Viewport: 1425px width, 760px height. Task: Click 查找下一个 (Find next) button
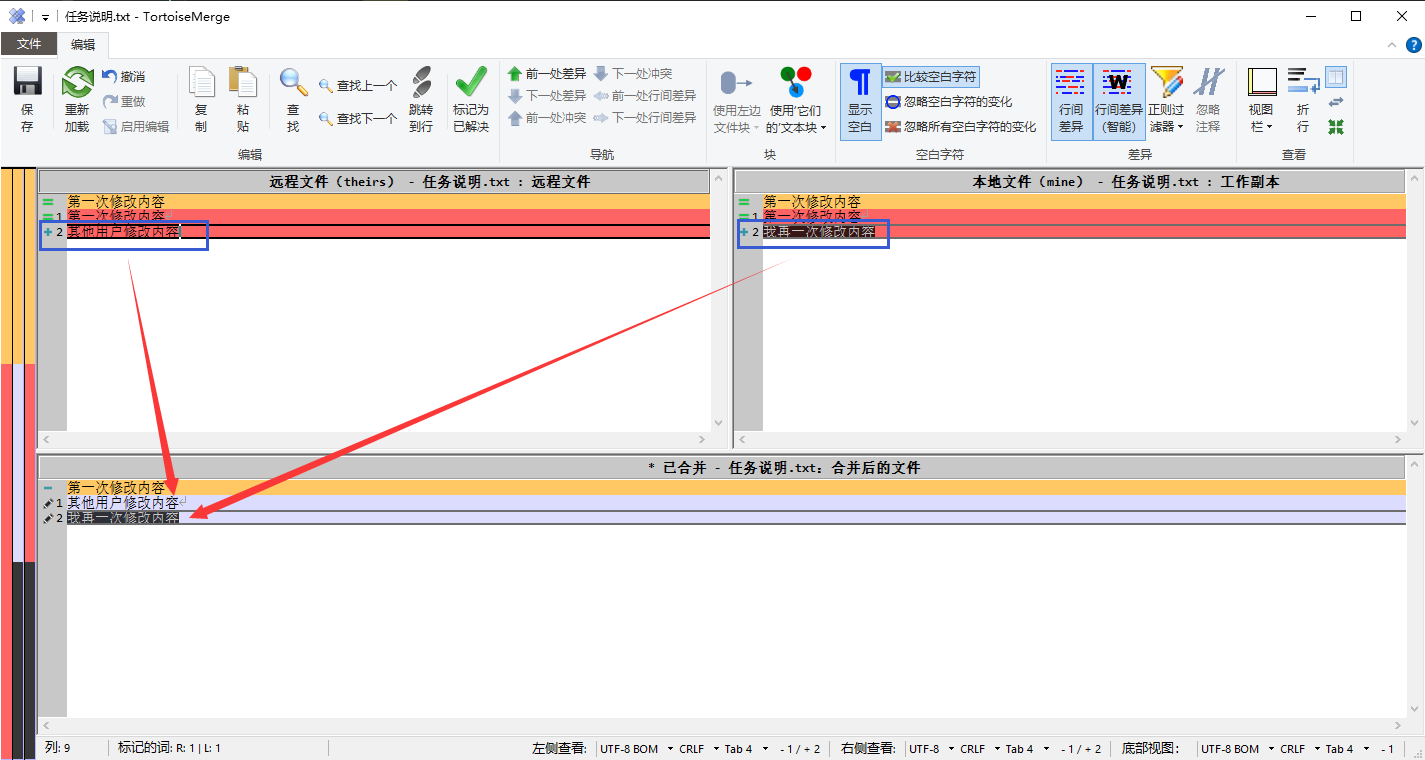point(358,119)
